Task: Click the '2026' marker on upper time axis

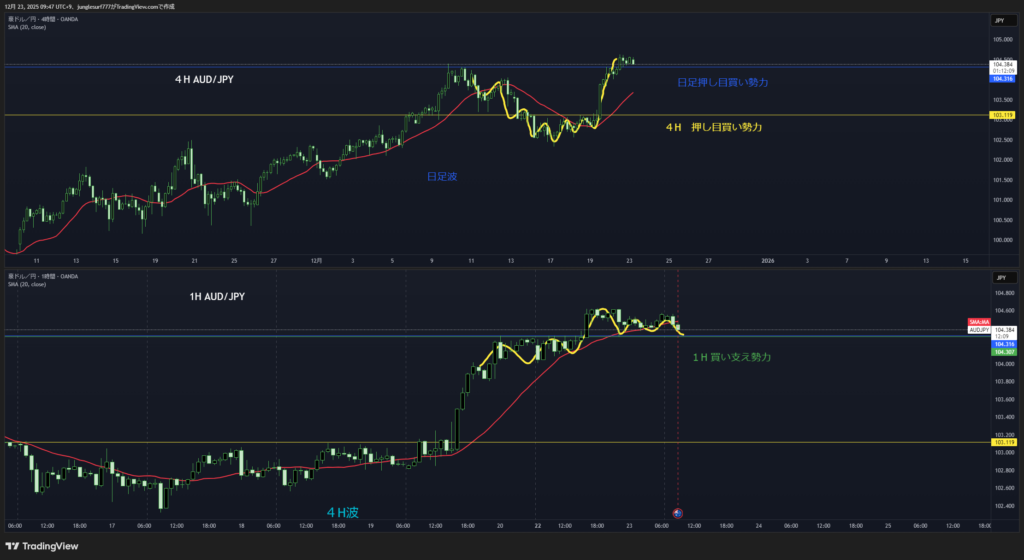Action: 767,260
